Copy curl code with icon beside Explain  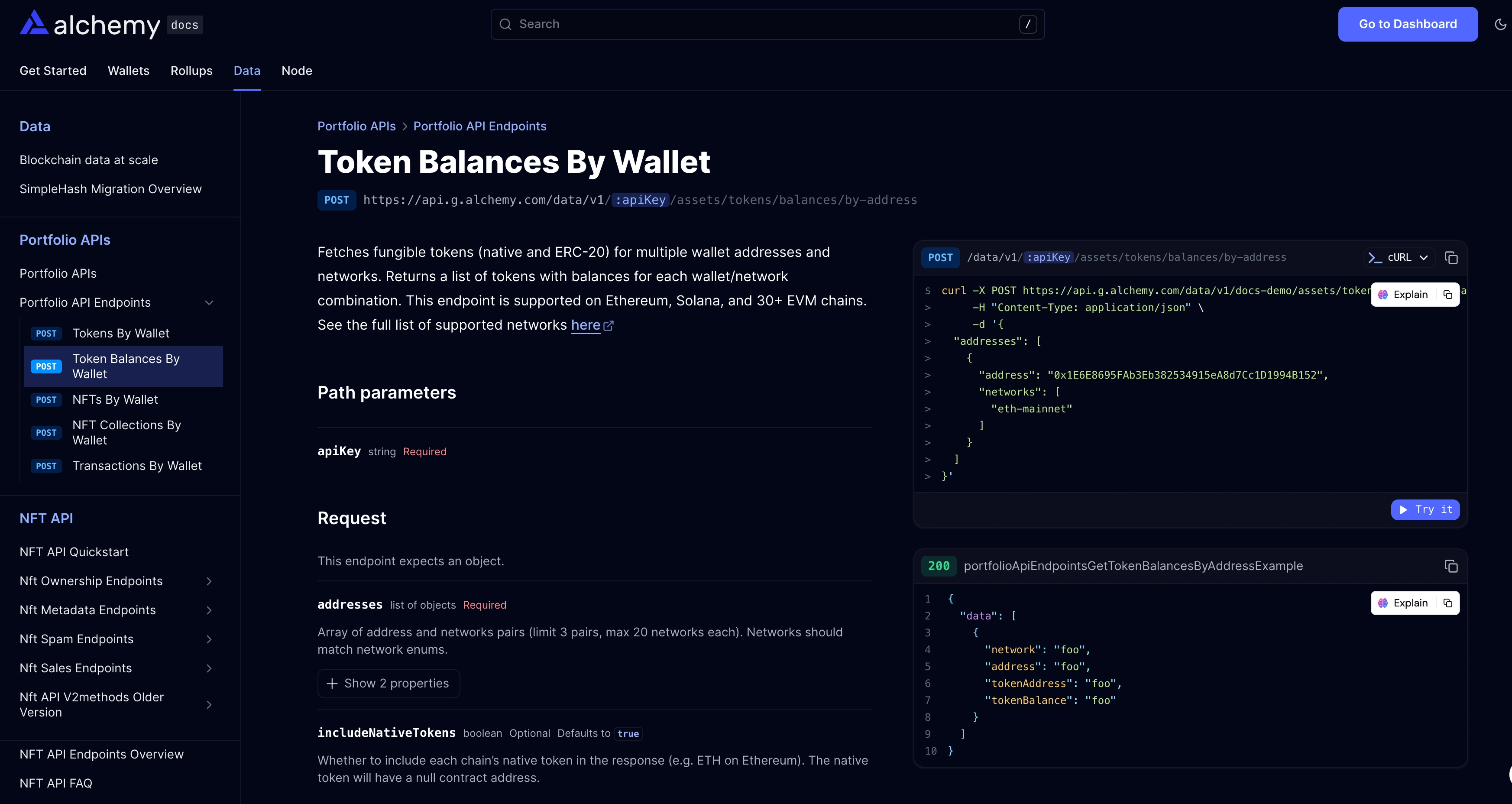click(1447, 295)
